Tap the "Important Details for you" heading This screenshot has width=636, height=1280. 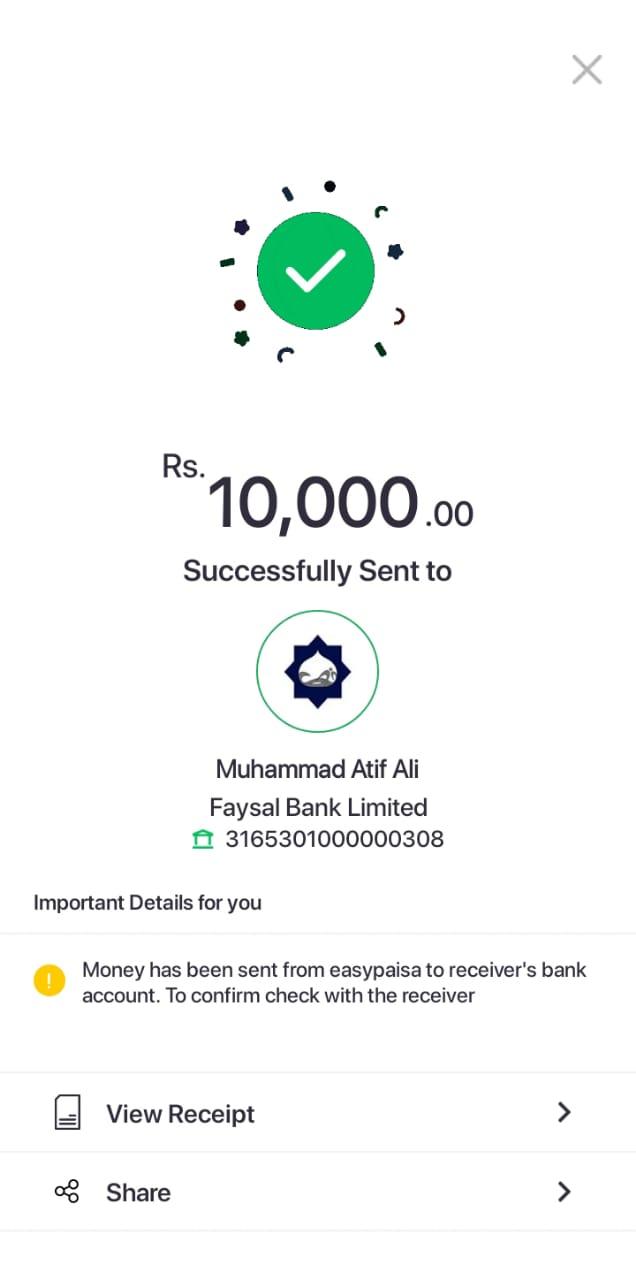(x=148, y=903)
